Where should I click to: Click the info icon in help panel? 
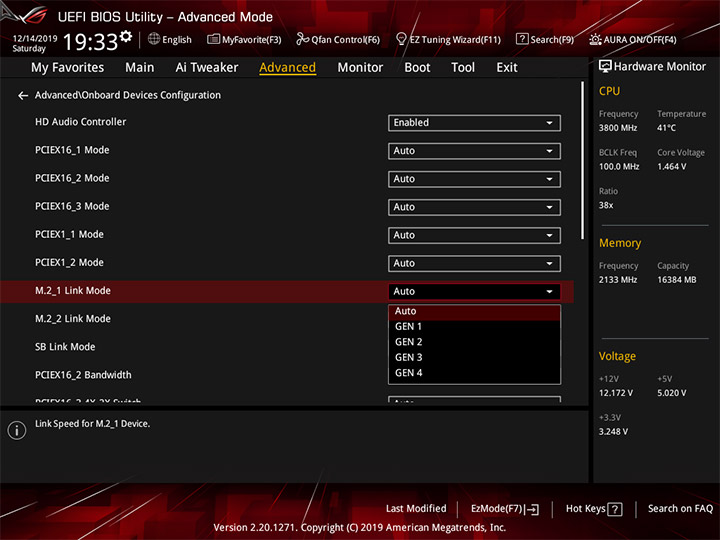click(17, 430)
